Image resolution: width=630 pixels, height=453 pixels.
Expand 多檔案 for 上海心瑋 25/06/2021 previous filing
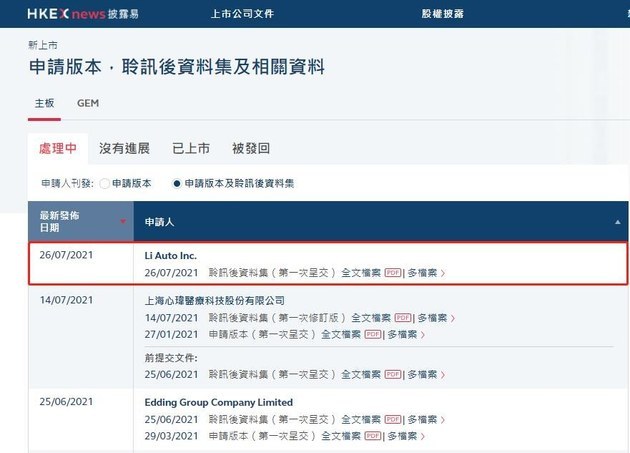point(426,375)
